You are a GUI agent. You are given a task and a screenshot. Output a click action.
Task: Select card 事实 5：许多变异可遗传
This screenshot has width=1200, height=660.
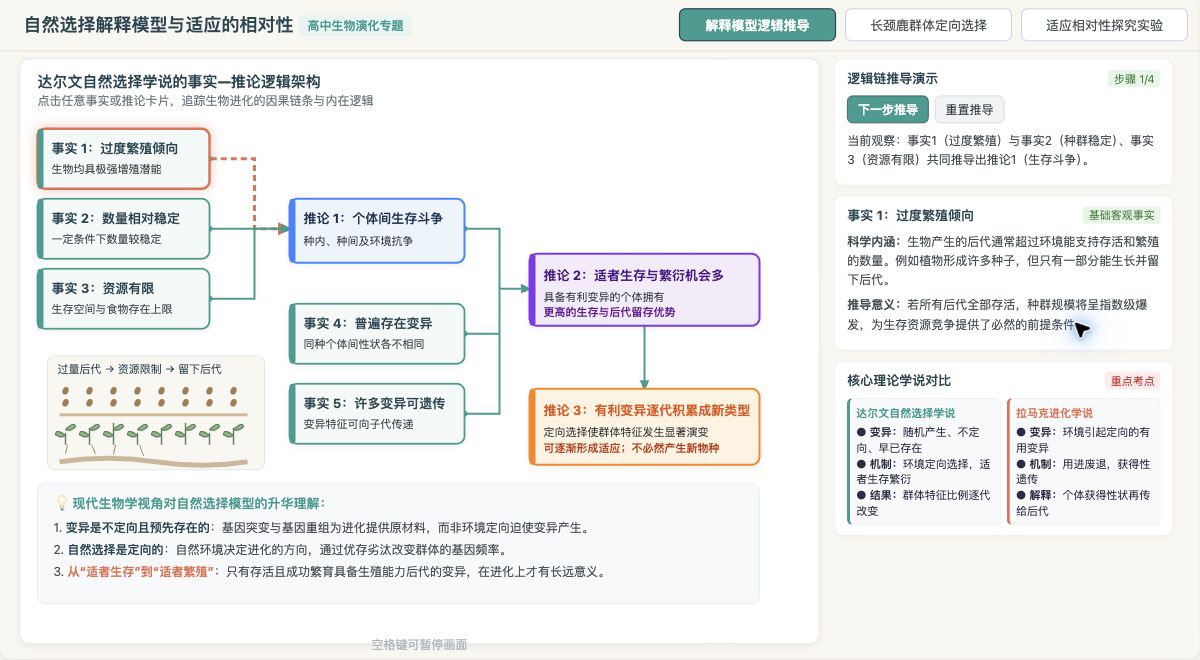[x=377, y=413]
